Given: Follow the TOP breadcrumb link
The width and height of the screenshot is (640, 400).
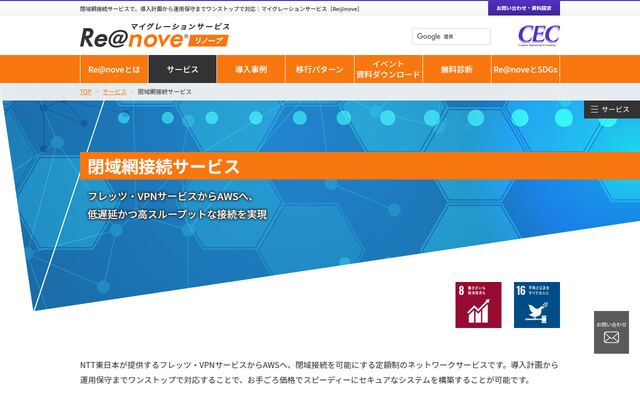Looking at the screenshot, I should point(86,92).
